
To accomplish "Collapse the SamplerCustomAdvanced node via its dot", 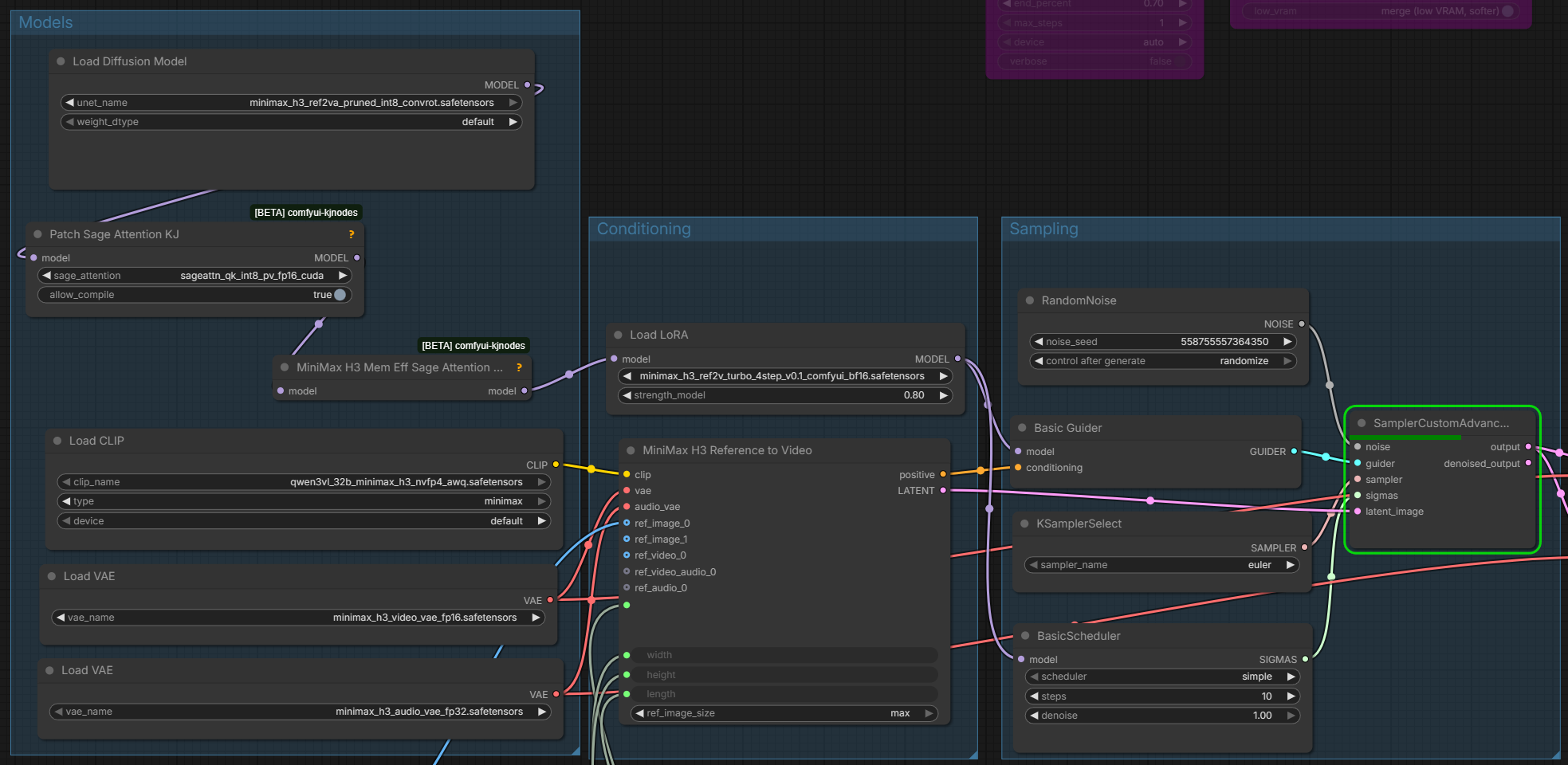I will coord(1362,423).
